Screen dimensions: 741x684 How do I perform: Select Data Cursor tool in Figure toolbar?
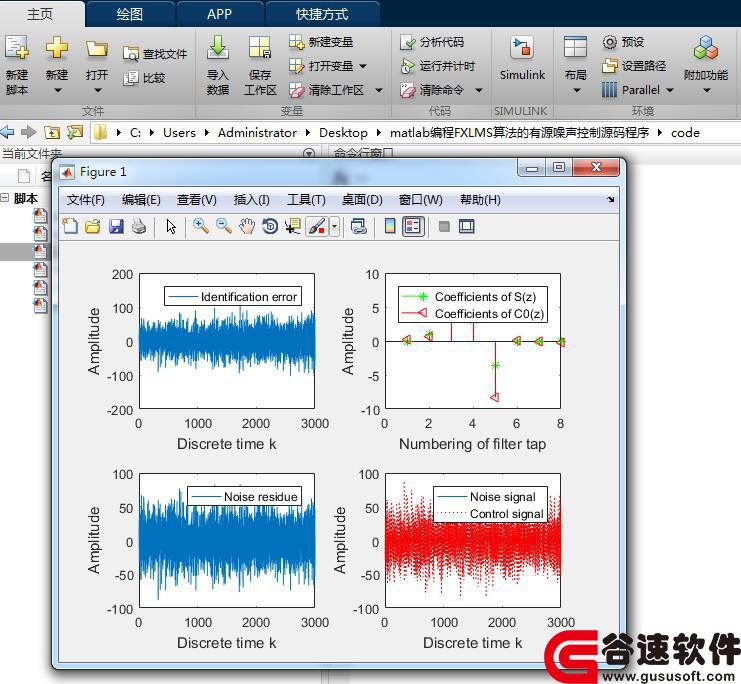pyautogui.click(x=293, y=226)
